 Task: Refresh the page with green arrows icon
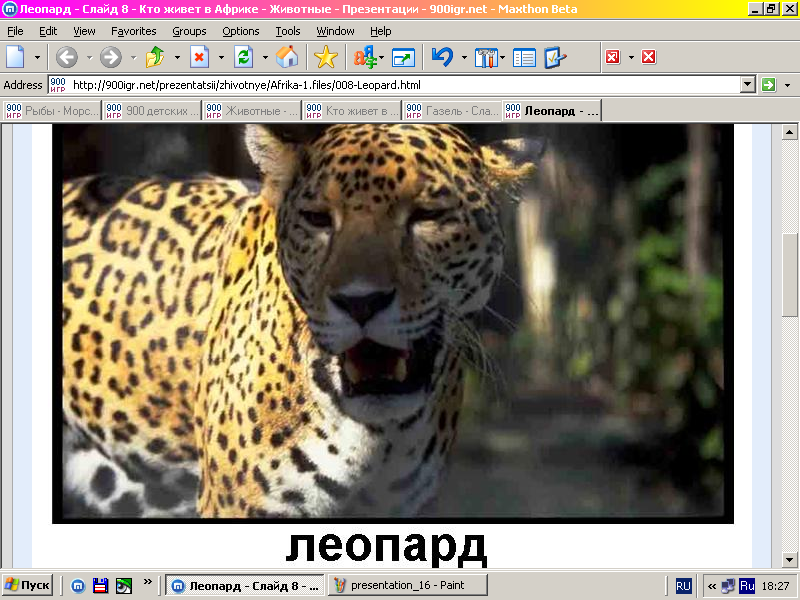(243, 57)
